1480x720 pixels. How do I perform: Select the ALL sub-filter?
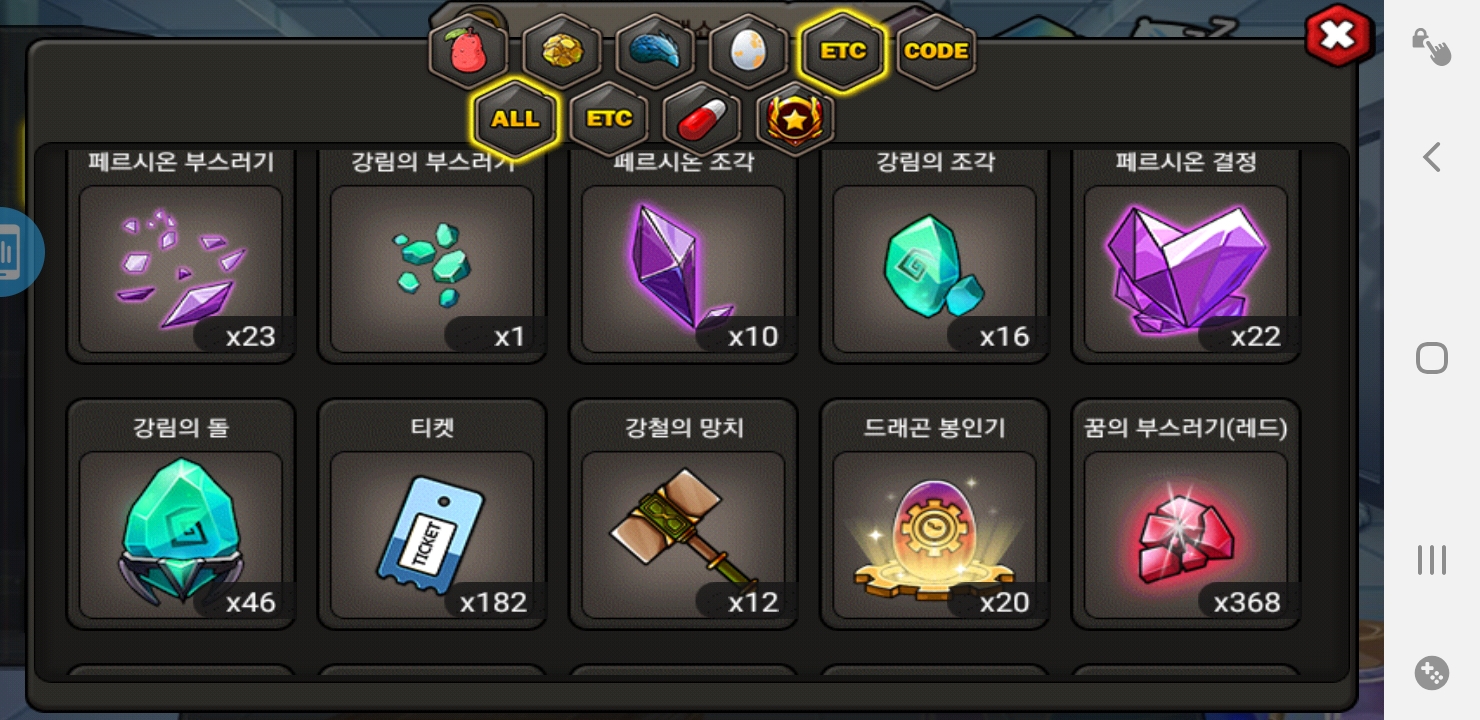[515, 119]
